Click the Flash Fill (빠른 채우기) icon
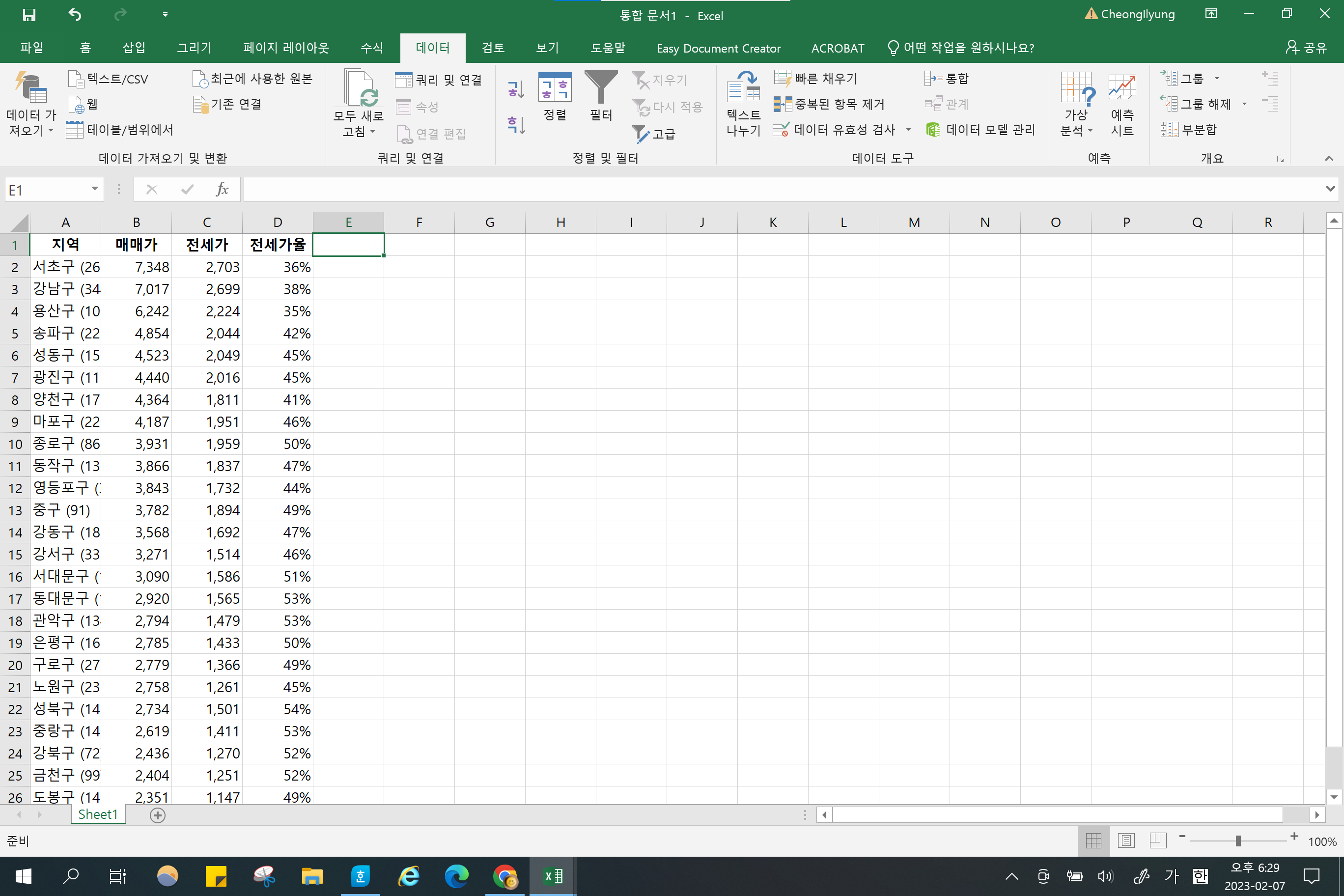 pos(783,78)
